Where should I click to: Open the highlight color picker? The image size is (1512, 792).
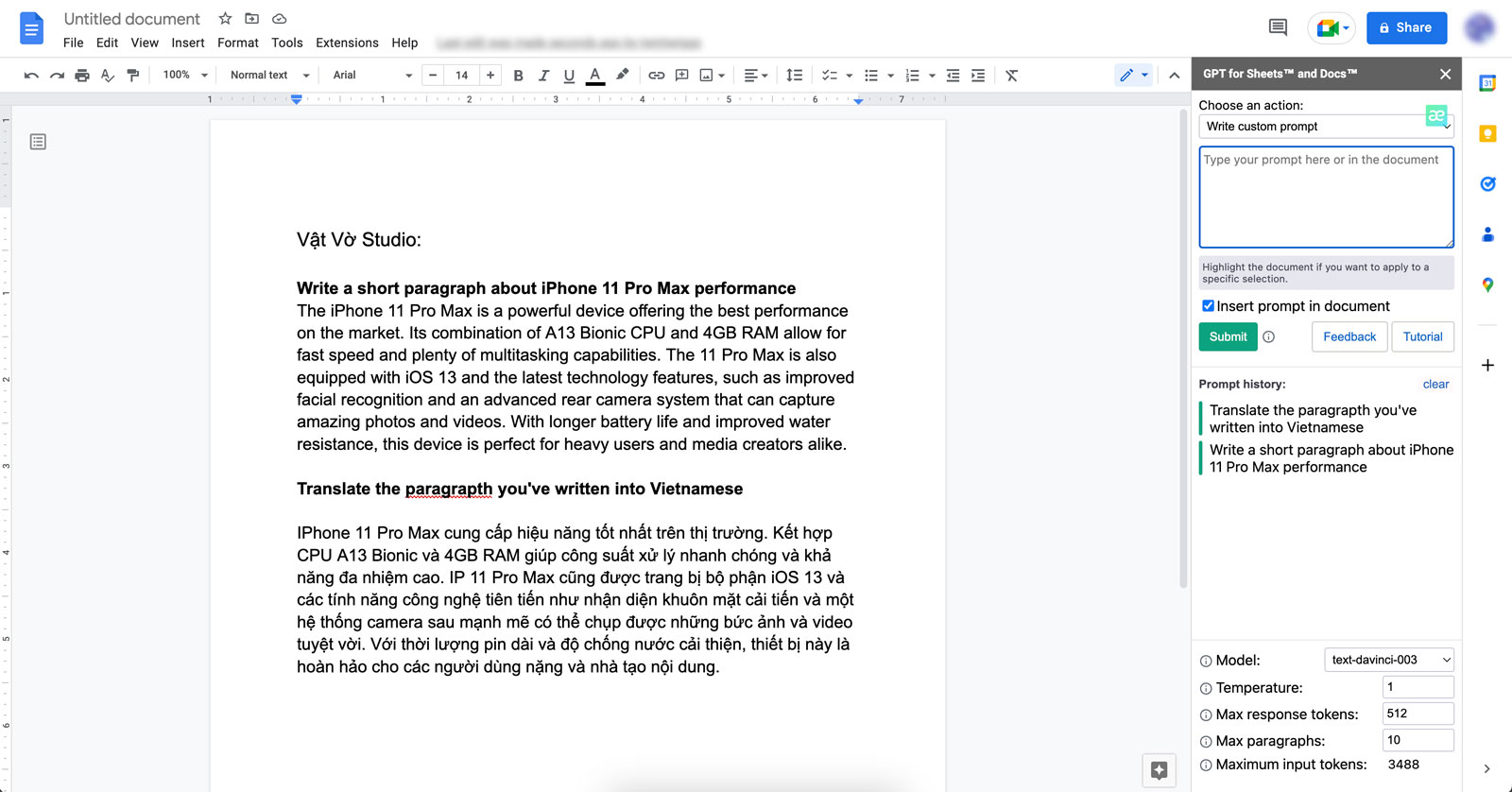[x=622, y=76]
